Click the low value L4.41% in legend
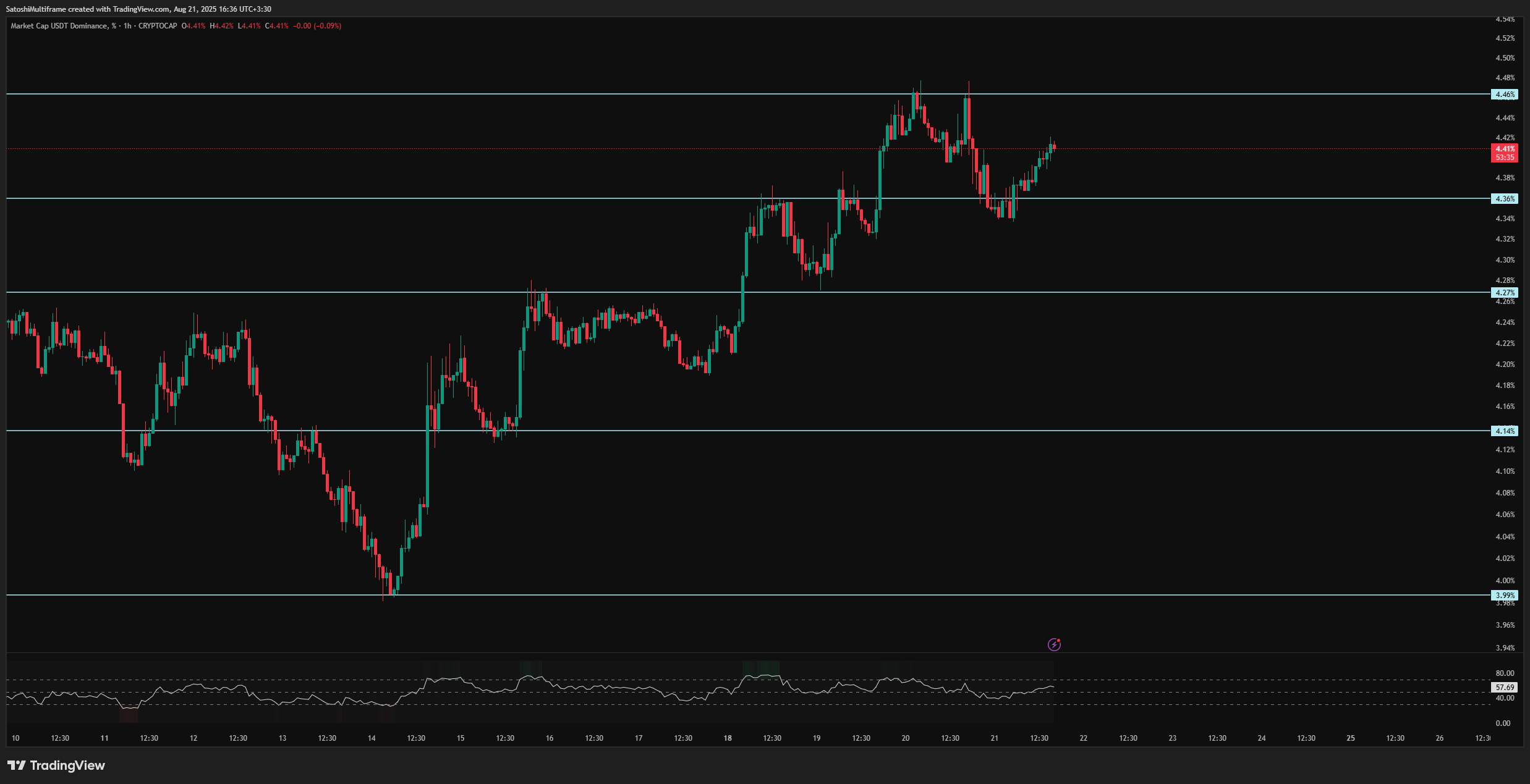 (249, 26)
